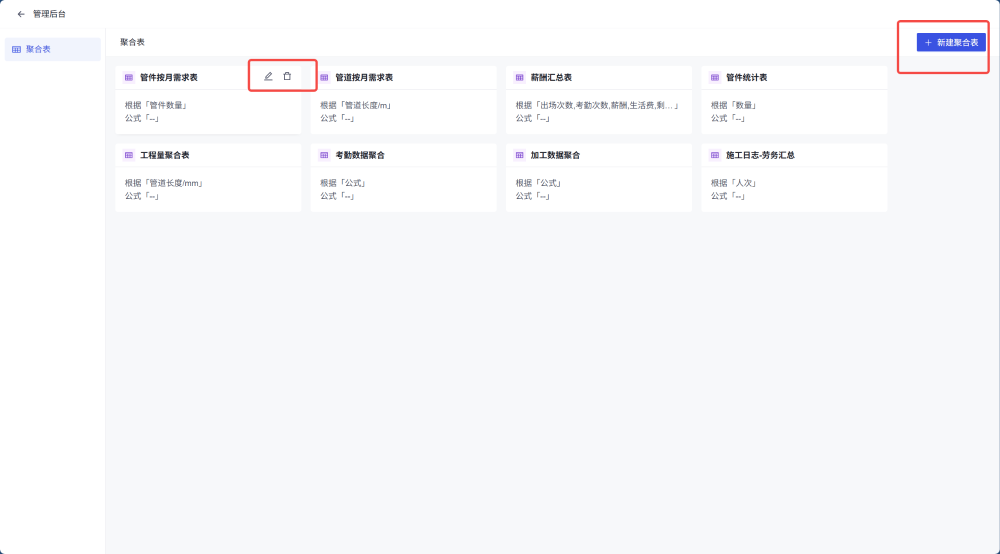Click the table icon of 管件统计表 card
Viewport: 1000px width, 554px height.
click(715, 77)
